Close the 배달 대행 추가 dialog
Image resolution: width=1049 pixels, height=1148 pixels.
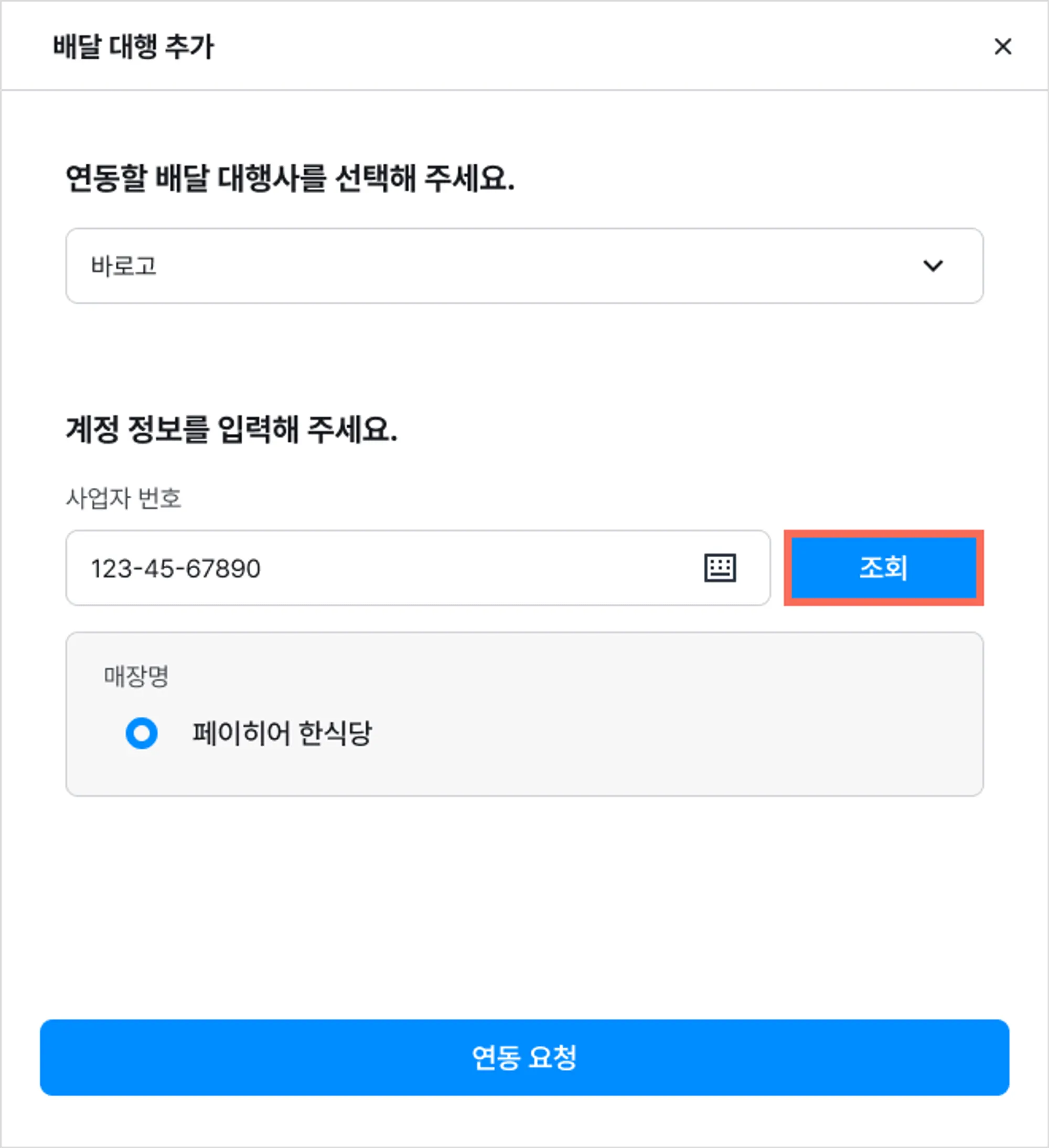point(1002,46)
